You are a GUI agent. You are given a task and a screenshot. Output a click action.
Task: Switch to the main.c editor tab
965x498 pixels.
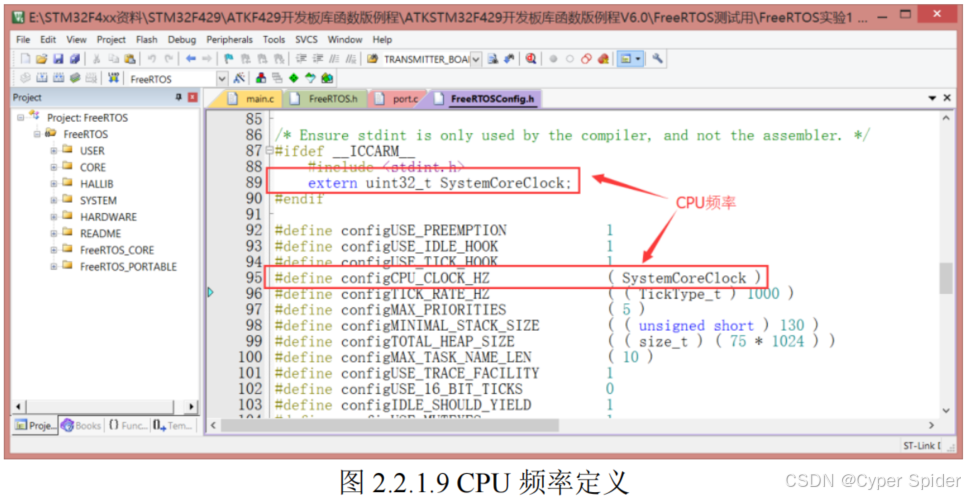(x=253, y=98)
